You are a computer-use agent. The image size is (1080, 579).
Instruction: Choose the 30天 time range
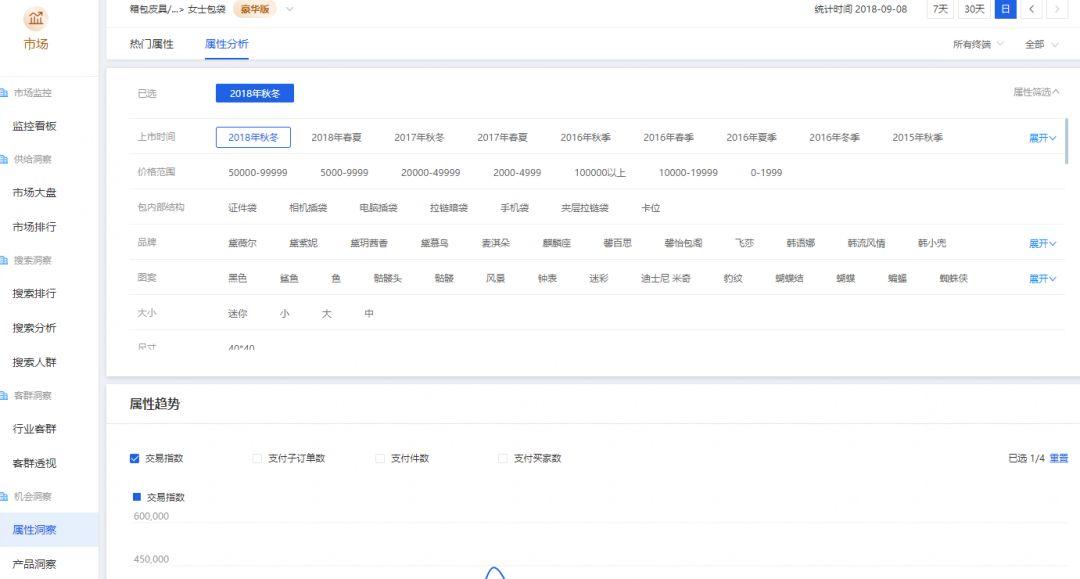click(974, 9)
